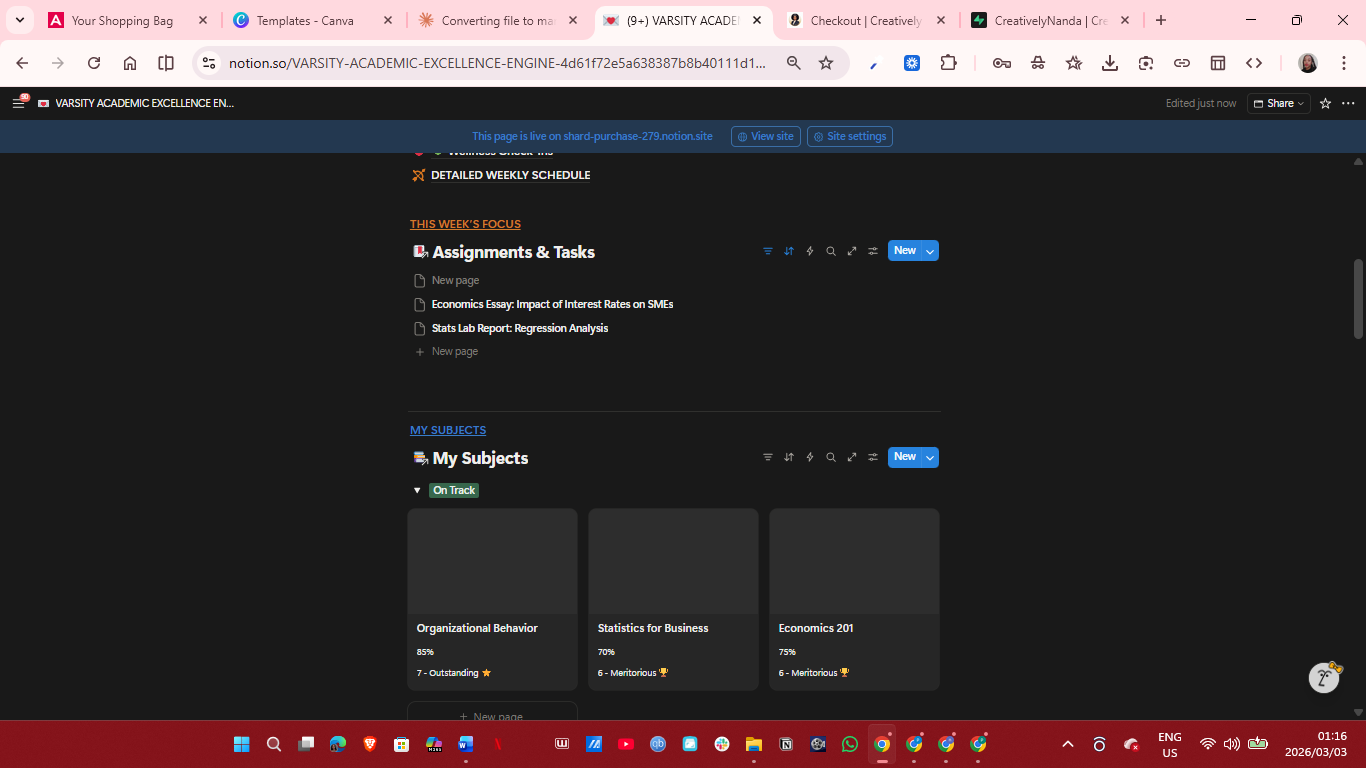1366x768 pixels.
Task: Click the 85% progress indicator on Organizational Behavior
Action: coord(425,651)
